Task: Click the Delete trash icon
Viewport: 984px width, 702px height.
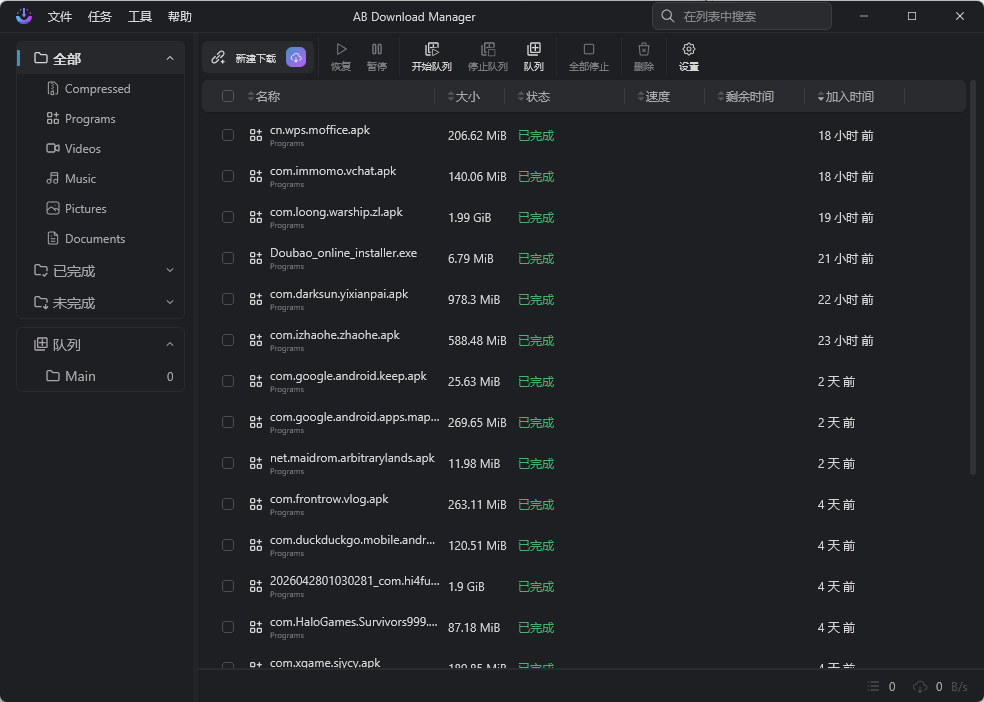Action: 644,49
